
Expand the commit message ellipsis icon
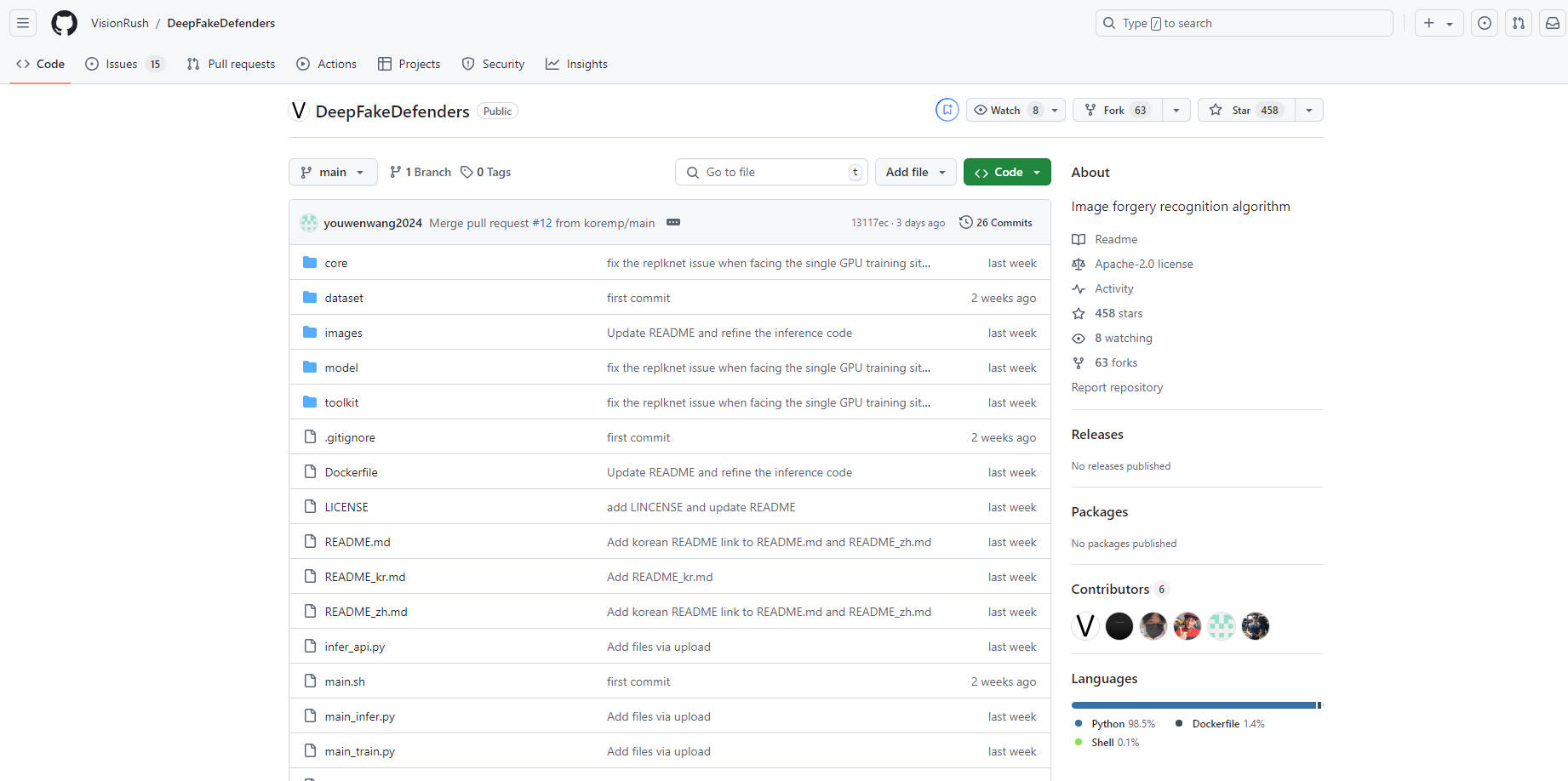pyautogui.click(x=673, y=222)
